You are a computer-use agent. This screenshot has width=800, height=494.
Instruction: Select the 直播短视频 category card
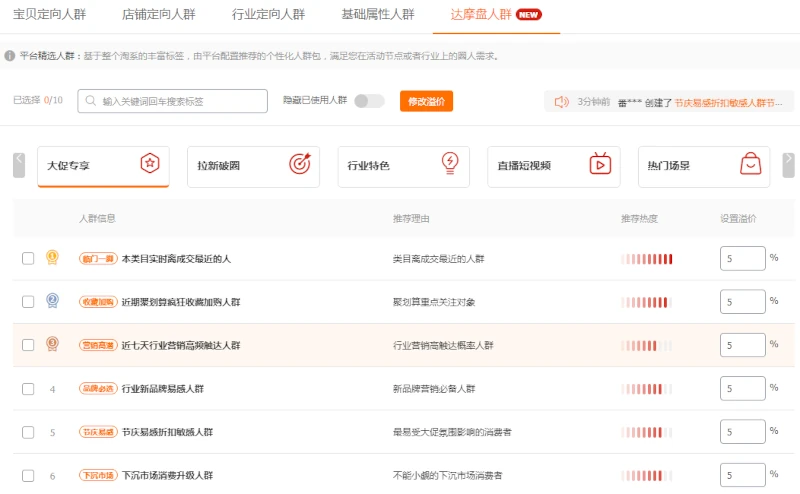554,166
